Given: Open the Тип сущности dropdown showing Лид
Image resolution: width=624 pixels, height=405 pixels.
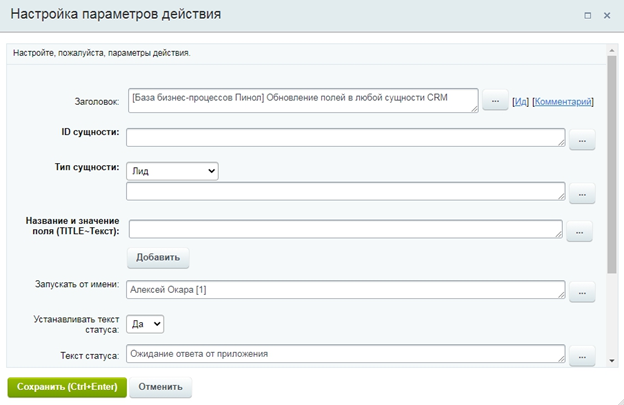Looking at the screenshot, I should [172, 171].
